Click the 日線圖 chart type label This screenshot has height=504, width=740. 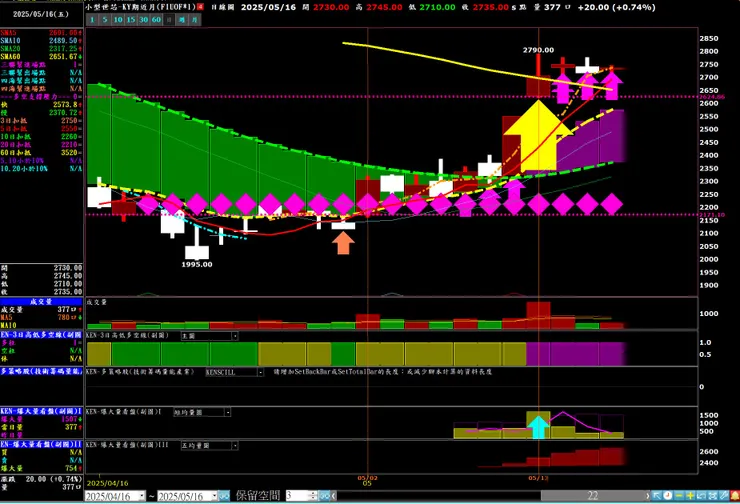222,7
